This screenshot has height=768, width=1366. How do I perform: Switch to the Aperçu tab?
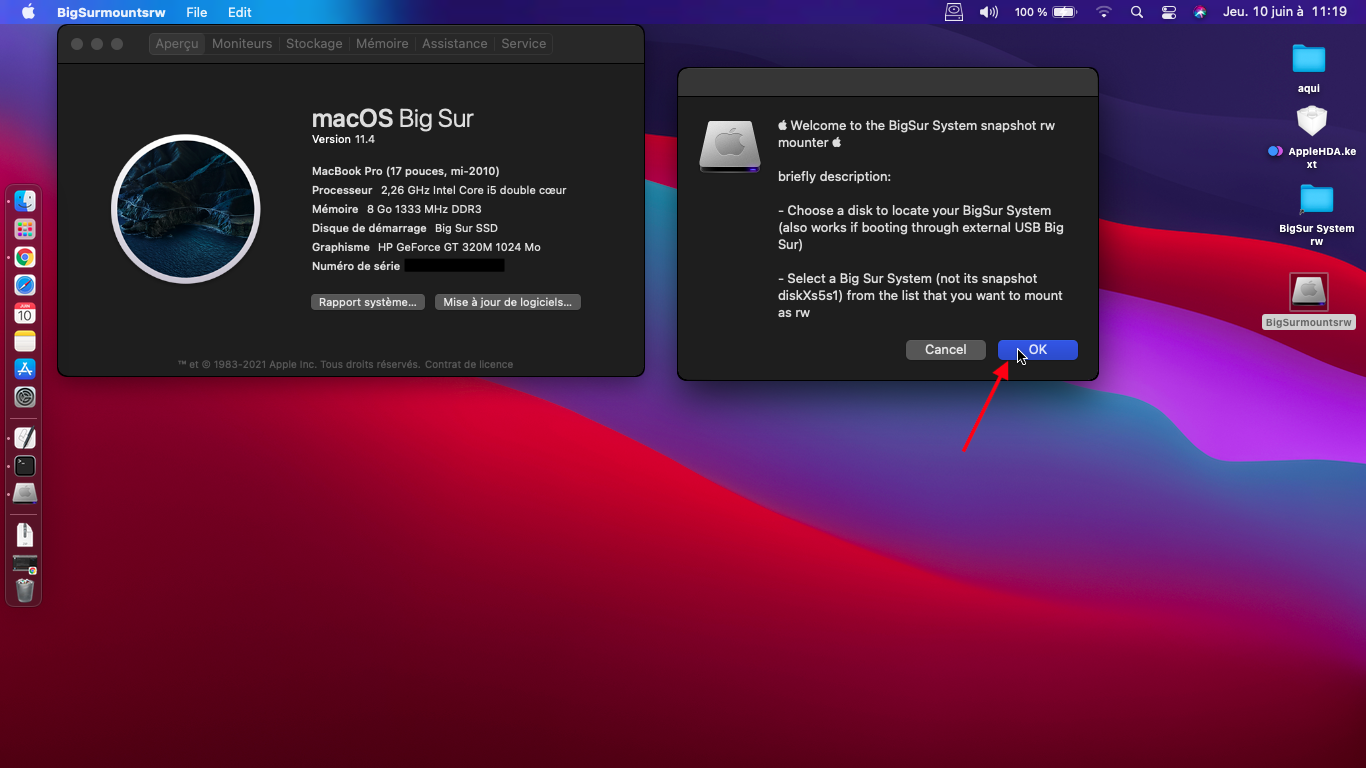[x=177, y=44]
